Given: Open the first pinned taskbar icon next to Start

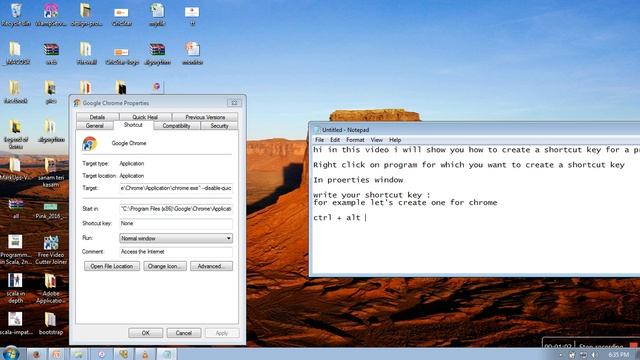Looking at the screenshot, I should (x=36, y=354).
